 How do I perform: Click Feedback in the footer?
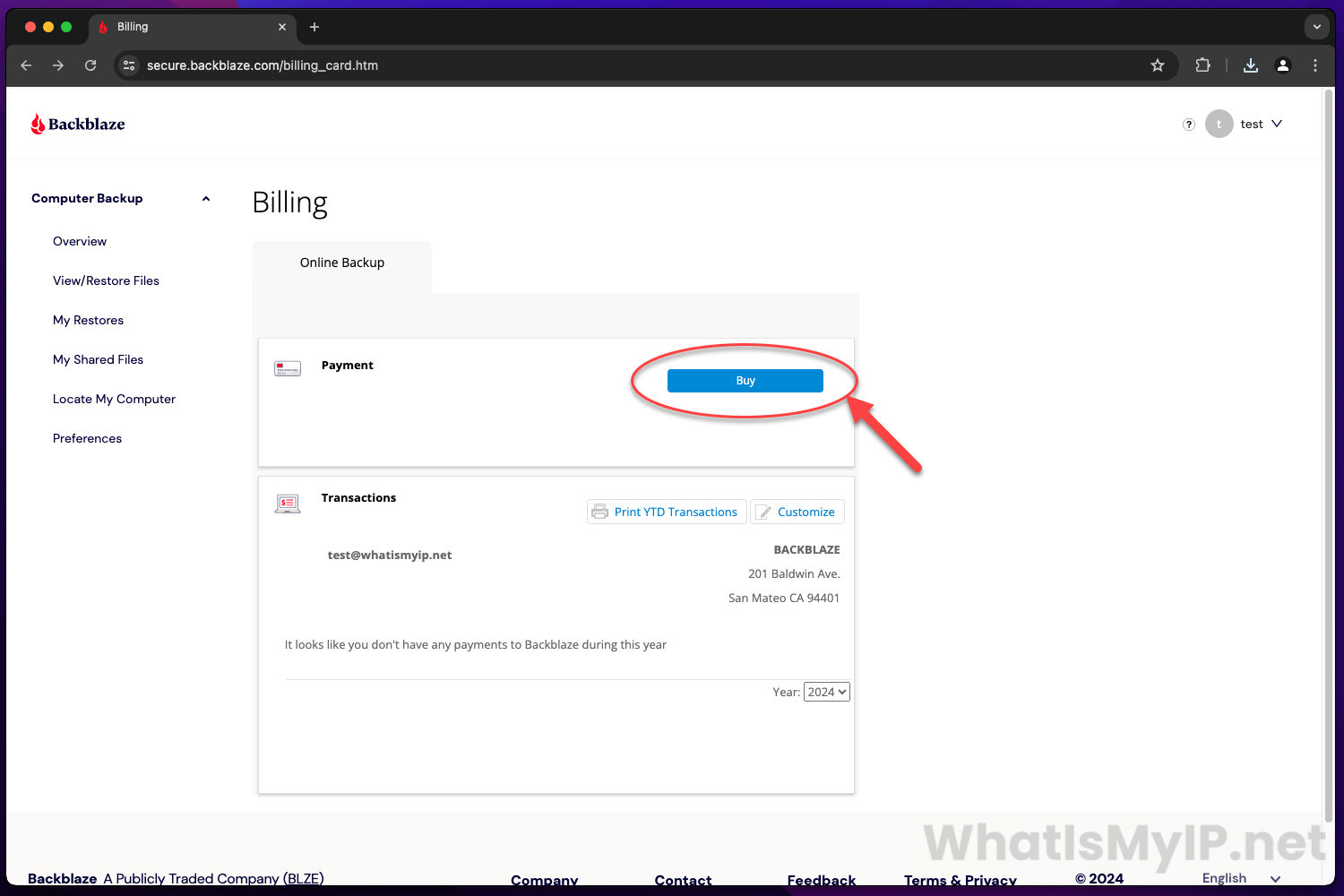tap(821, 880)
